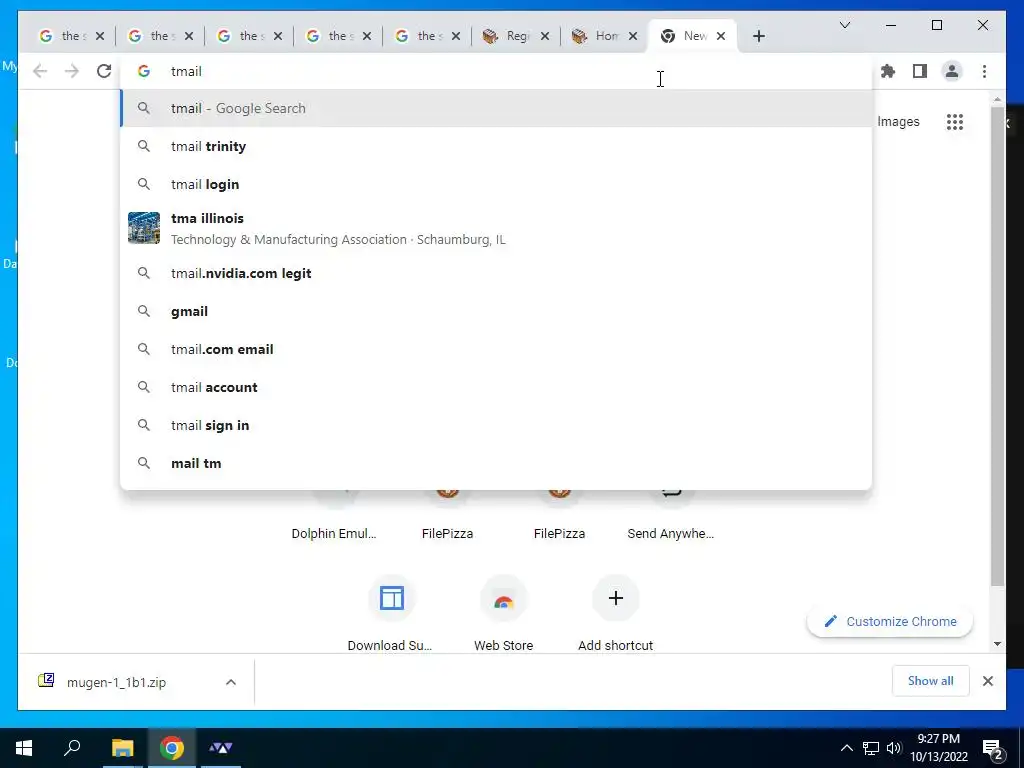
Task: Pick the 'tmail.nvidia.com legit' suggestion
Action: 496,273
